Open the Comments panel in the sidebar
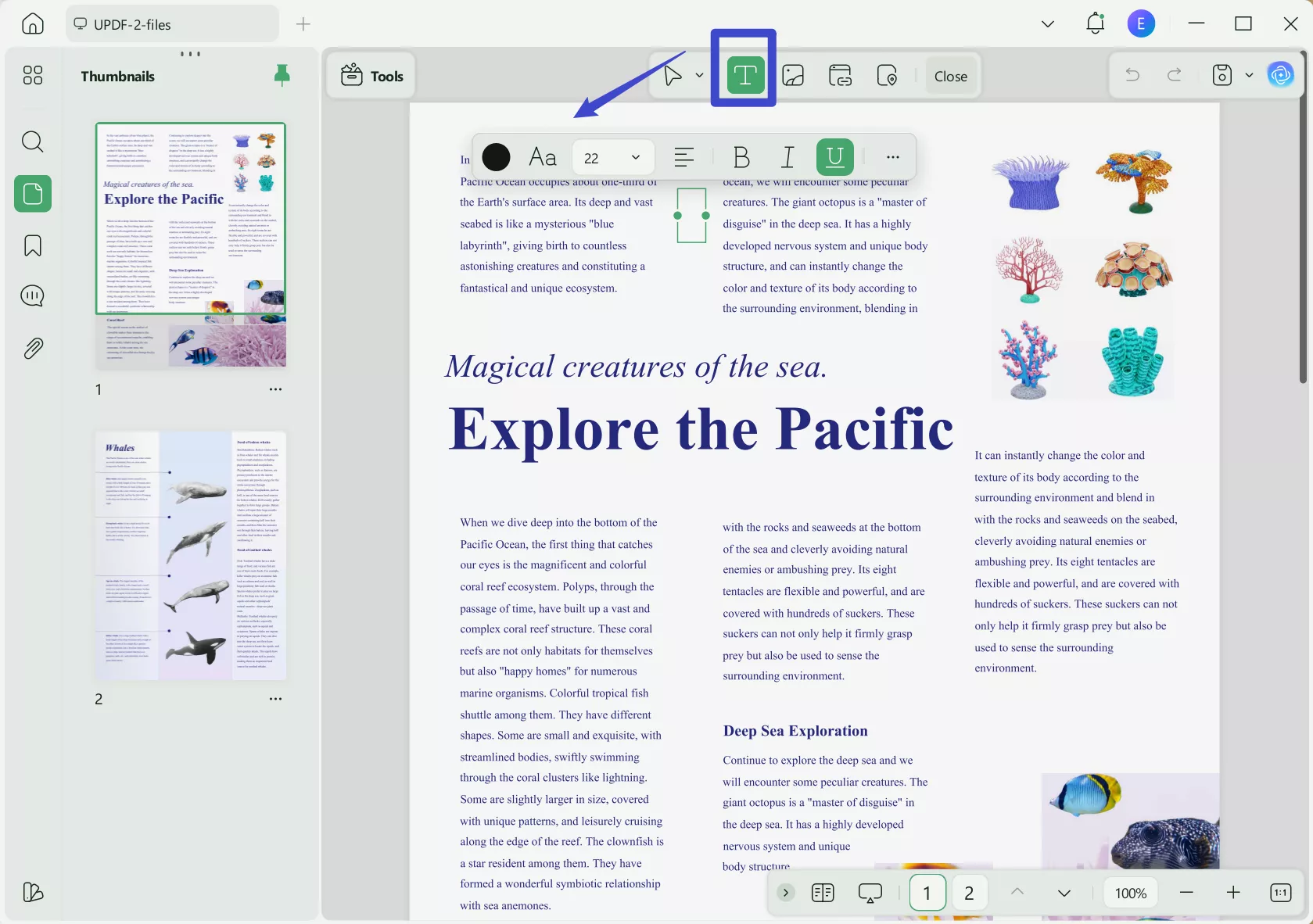This screenshot has width=1313, height=924. click(32, 295)
